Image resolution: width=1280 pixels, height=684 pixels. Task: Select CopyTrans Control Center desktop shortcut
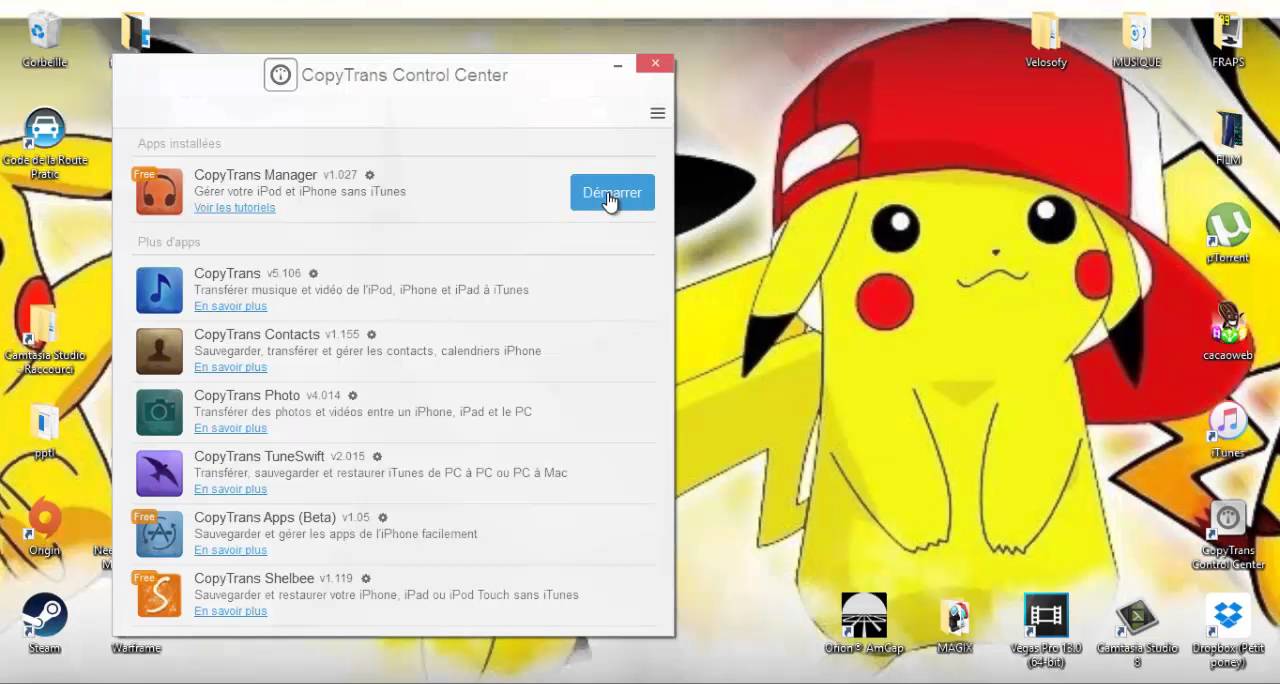tap(1228, 535)
